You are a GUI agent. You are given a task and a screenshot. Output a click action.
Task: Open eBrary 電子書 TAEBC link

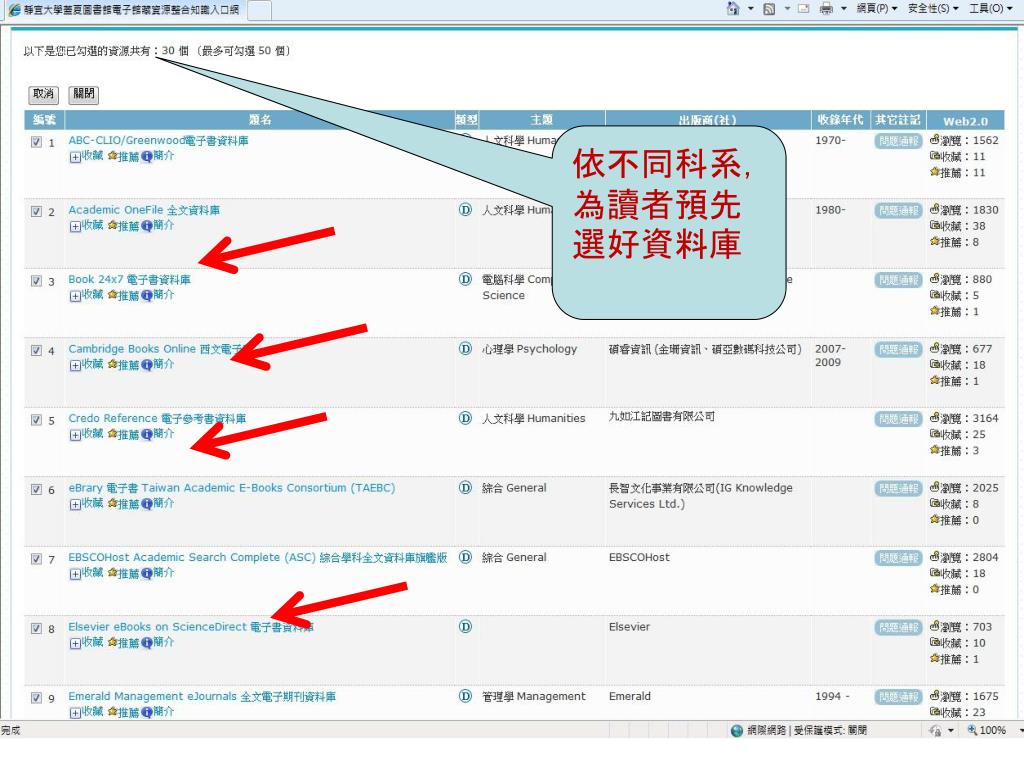click(x=231, y=488)
